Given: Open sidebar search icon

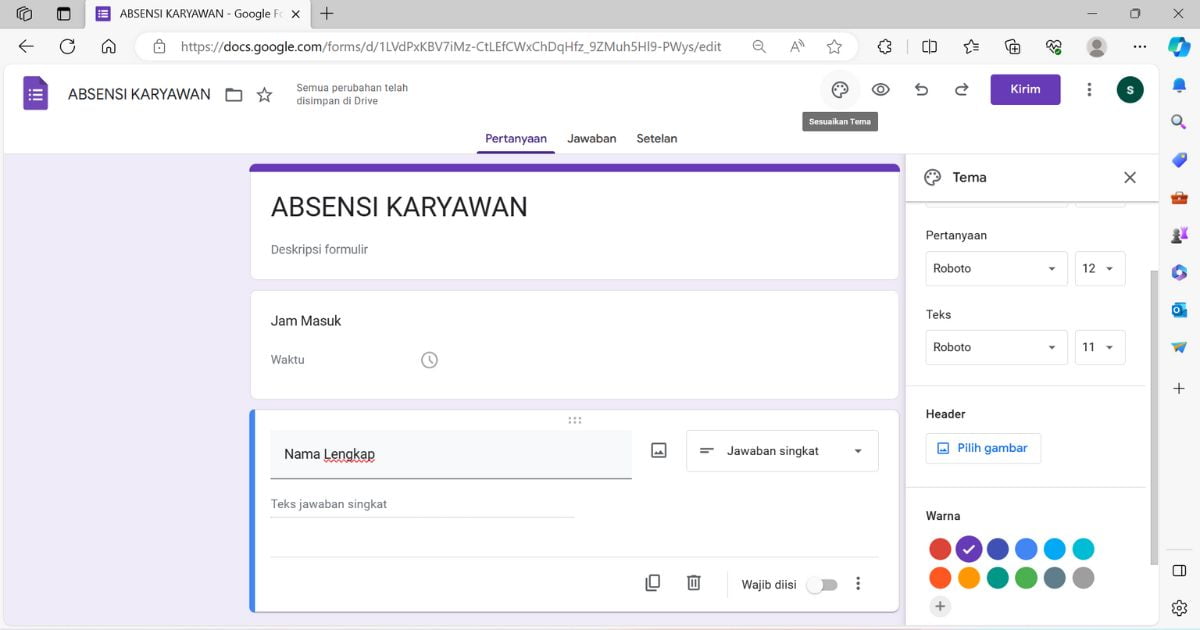Looking at the screenshot, I should click(x=1179, y=121).
